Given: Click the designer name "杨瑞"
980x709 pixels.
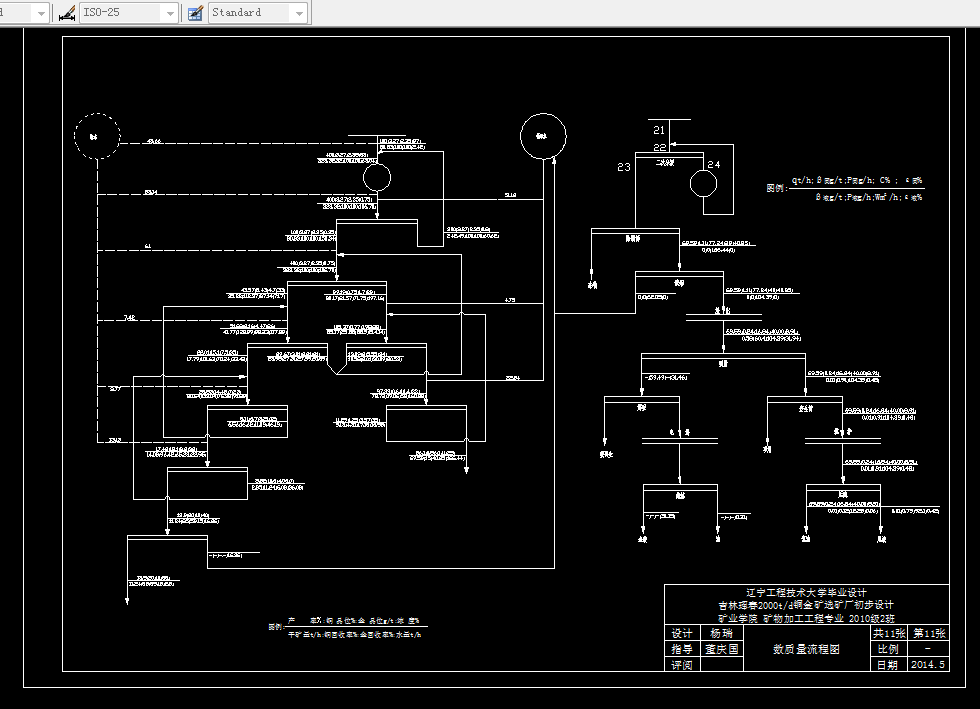Looking at the screenshot, I should click(721, 633).
